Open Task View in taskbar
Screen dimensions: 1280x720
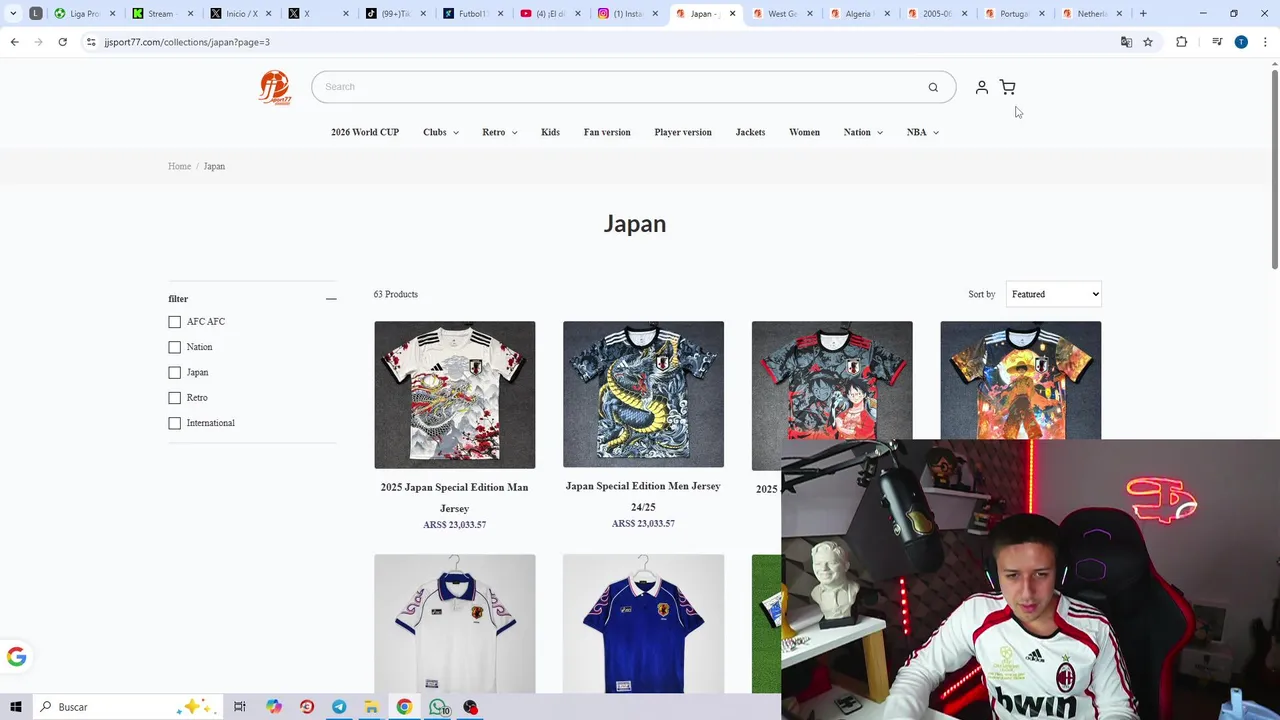click(239, 707)
